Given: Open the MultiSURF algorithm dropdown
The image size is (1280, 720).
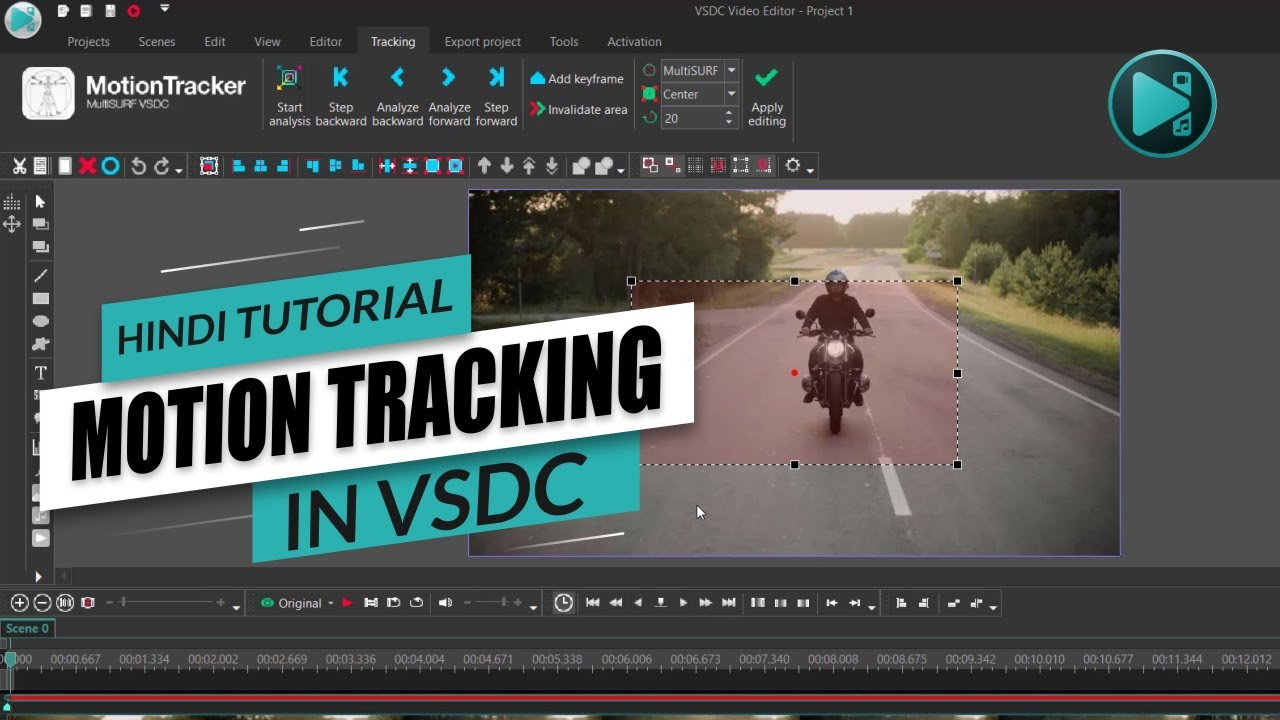Looking at the screenshot, I should tap(732, 70).
